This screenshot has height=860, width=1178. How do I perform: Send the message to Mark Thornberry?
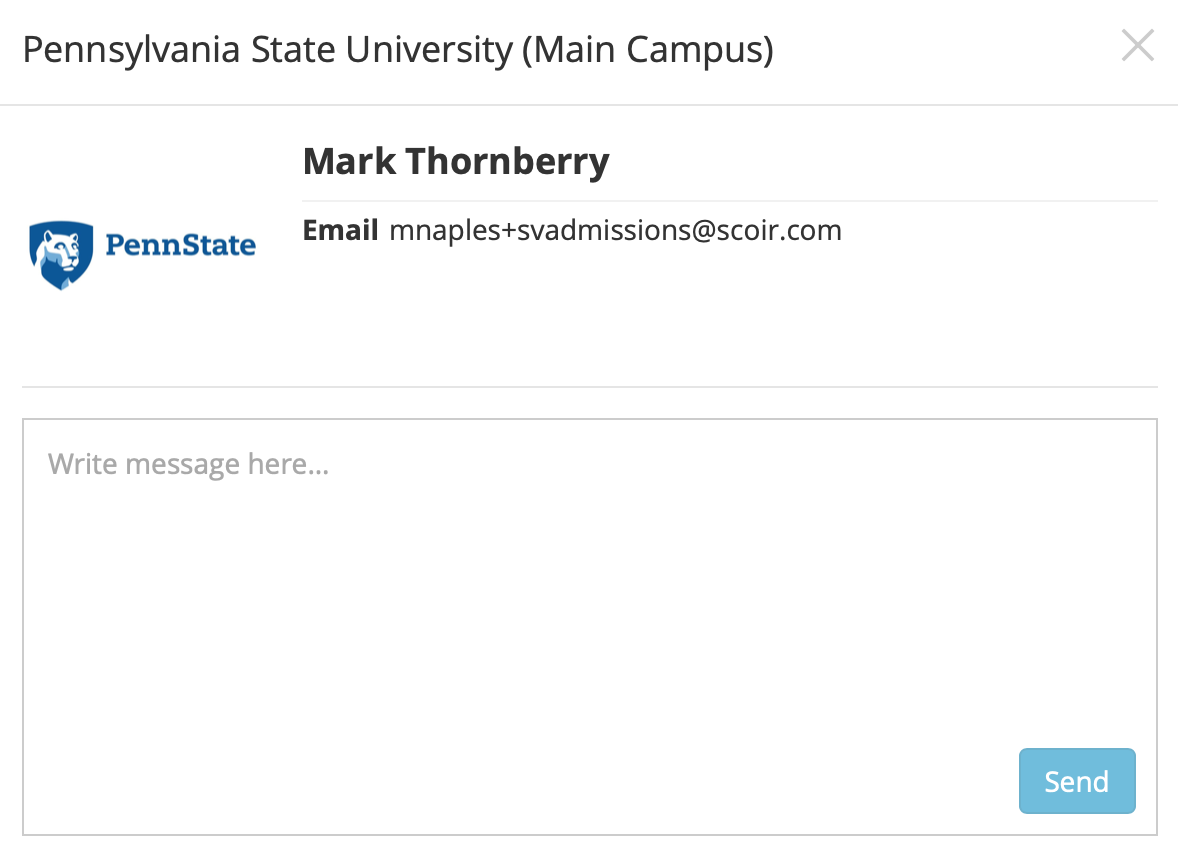coord(1077,781)
